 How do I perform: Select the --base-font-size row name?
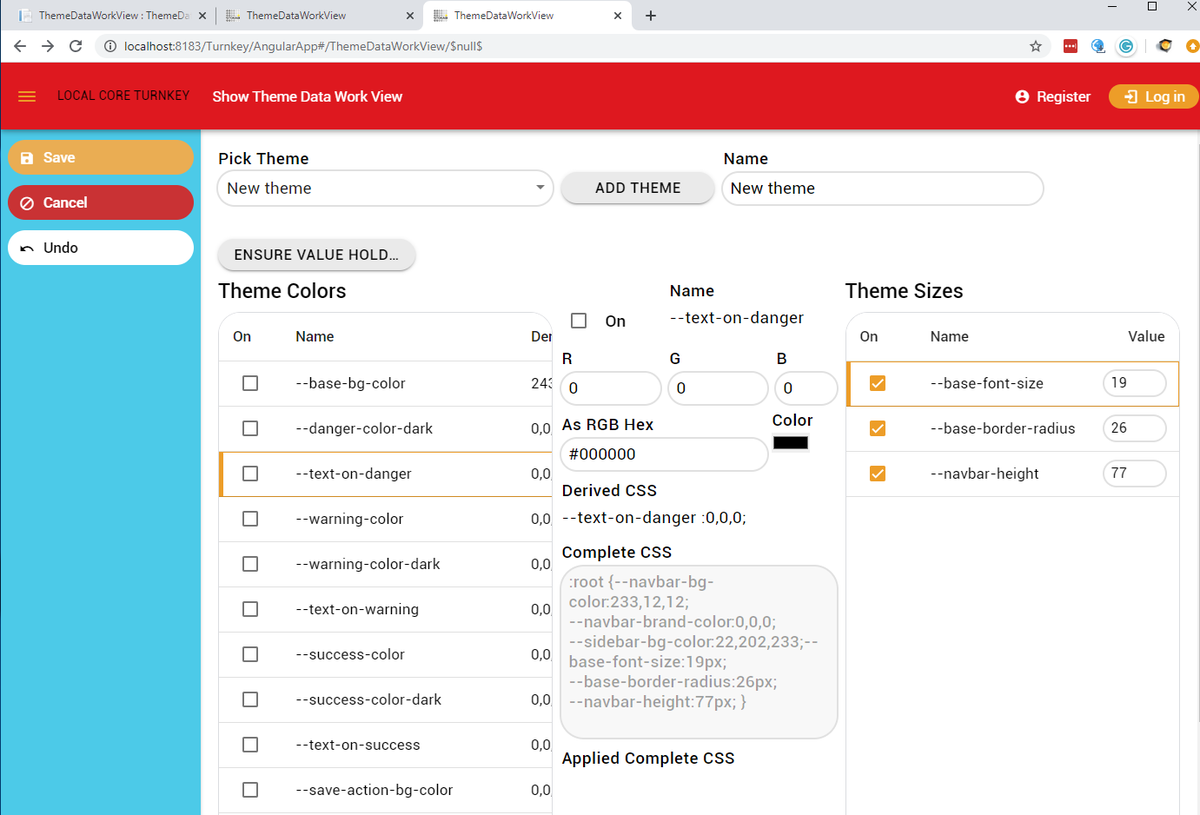[987, 383]
